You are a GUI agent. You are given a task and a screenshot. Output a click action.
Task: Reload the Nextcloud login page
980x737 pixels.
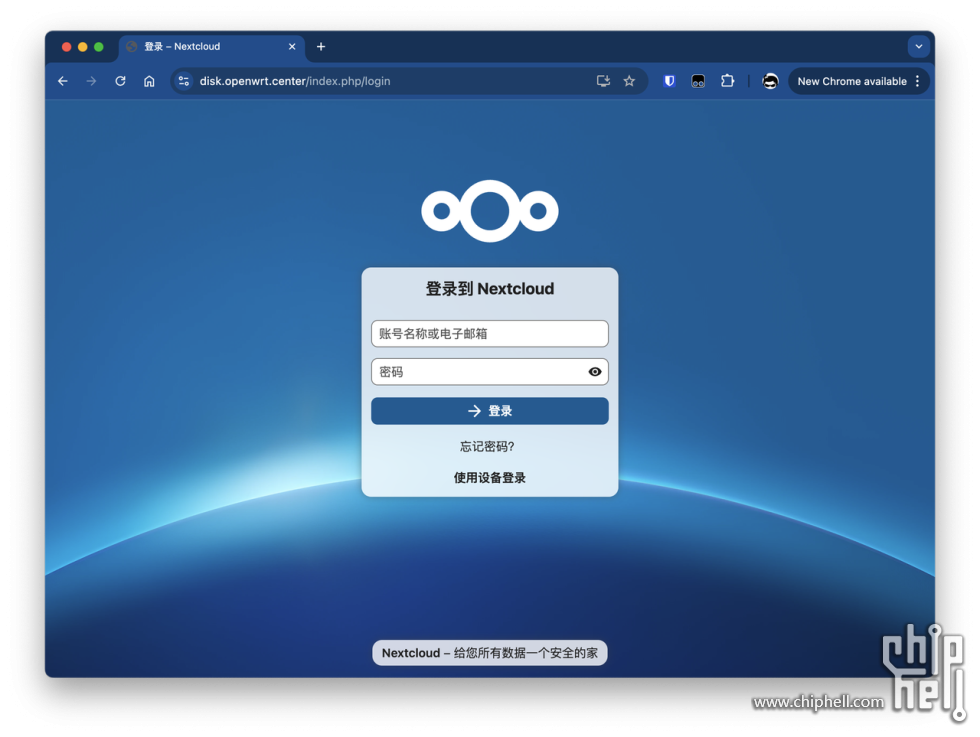pyautogui.click(x=121, y=81)
